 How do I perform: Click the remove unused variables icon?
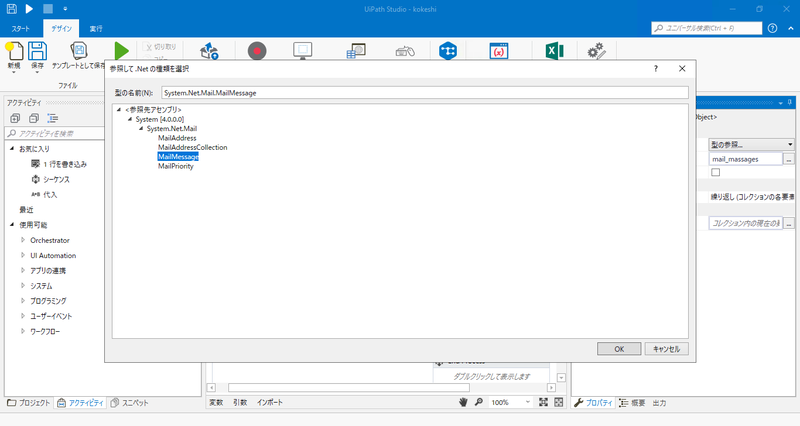tap(498, 51)
